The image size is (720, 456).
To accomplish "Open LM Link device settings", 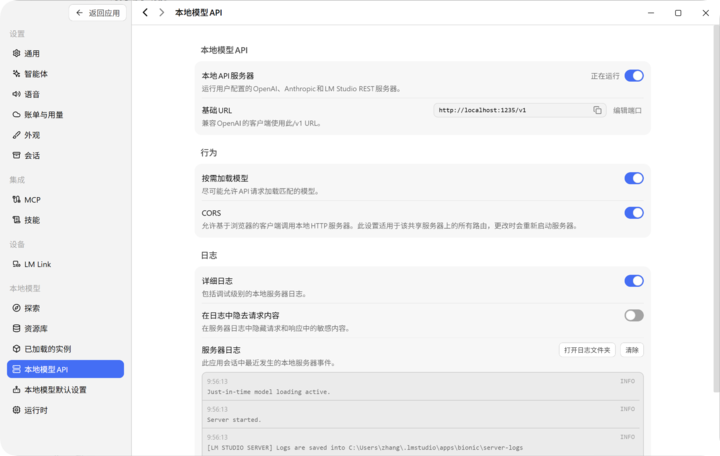I will point(65,264).
